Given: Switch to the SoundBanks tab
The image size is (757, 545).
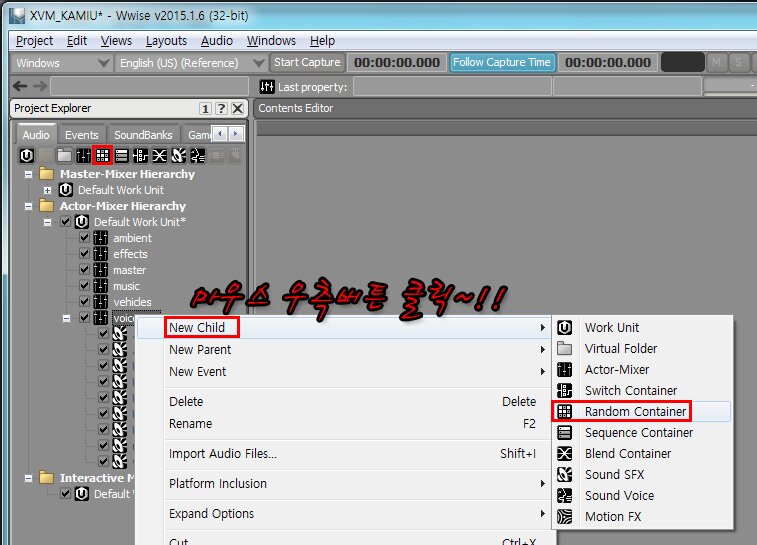Looking at the screenshot, I should (x=143, y=135).
